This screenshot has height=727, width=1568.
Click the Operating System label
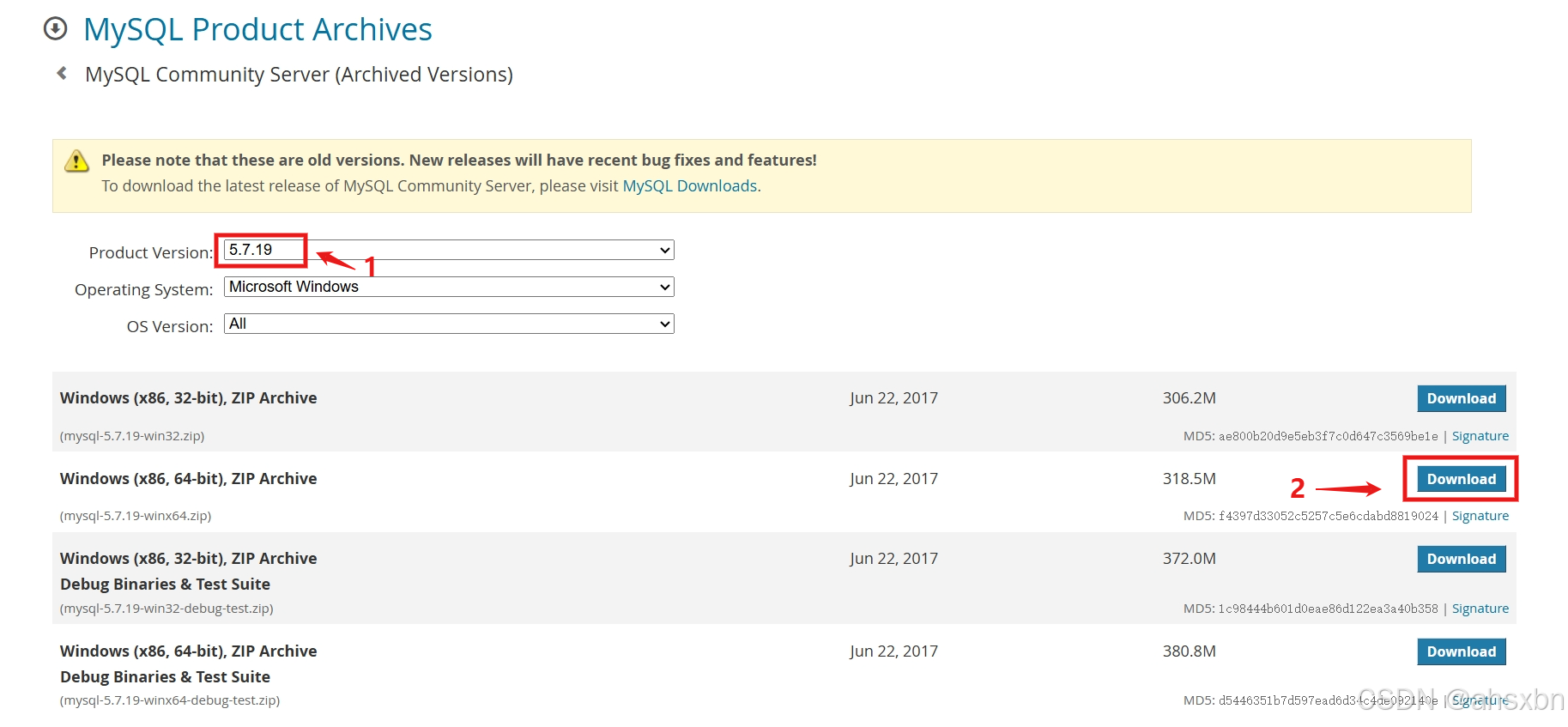click(x=144, y=289)
